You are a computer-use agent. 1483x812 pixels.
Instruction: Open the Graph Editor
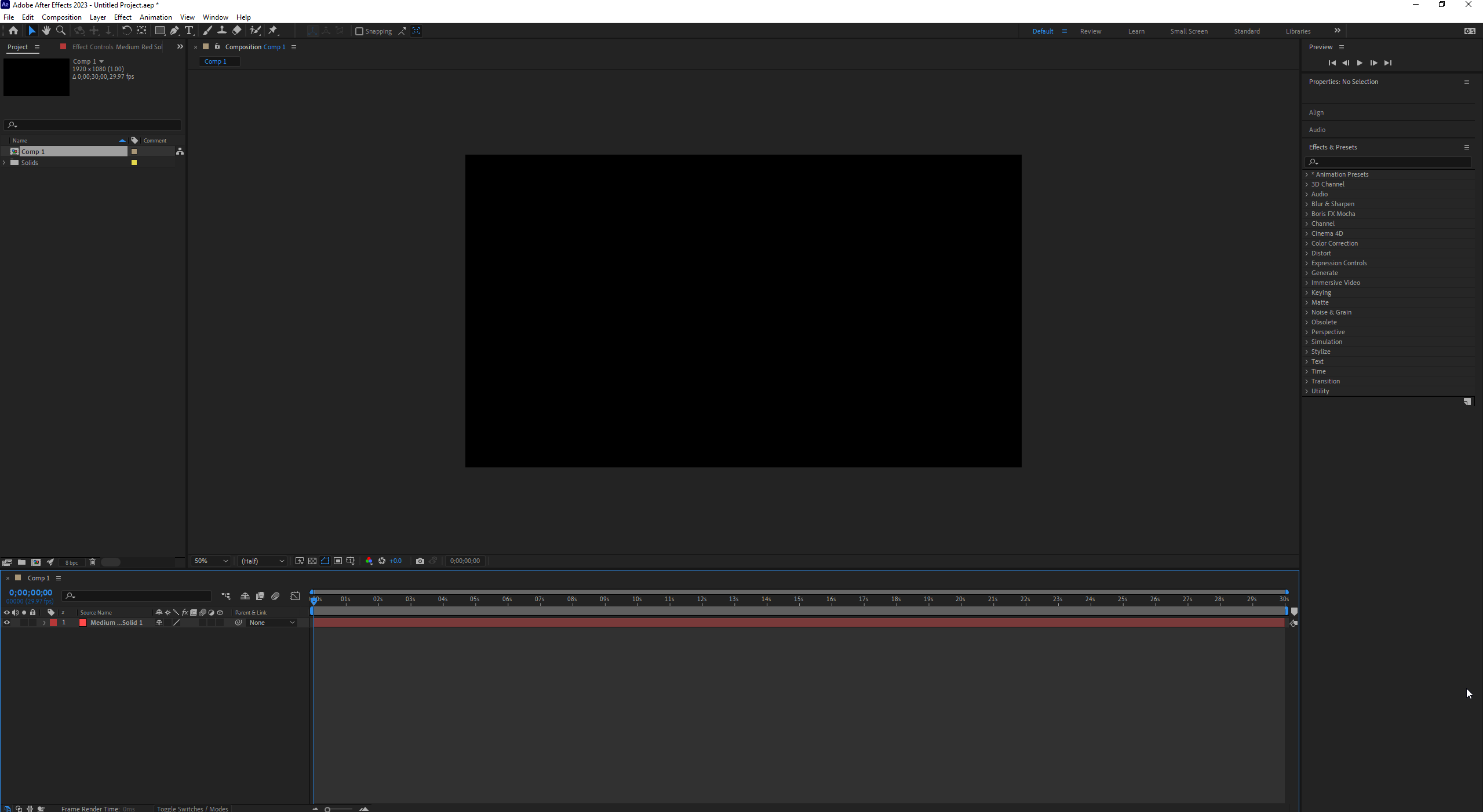294,596
